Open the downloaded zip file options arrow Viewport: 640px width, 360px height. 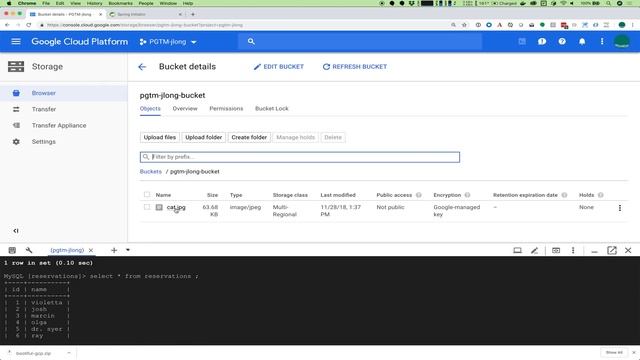click(69, 353)
